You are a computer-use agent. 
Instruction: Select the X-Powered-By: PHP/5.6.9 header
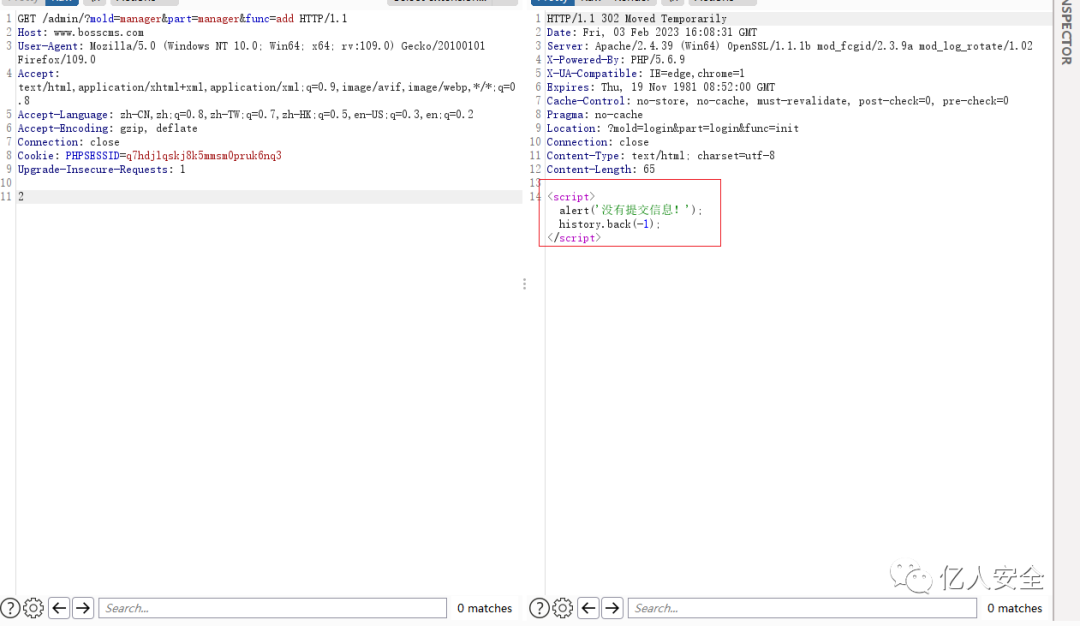616,60
